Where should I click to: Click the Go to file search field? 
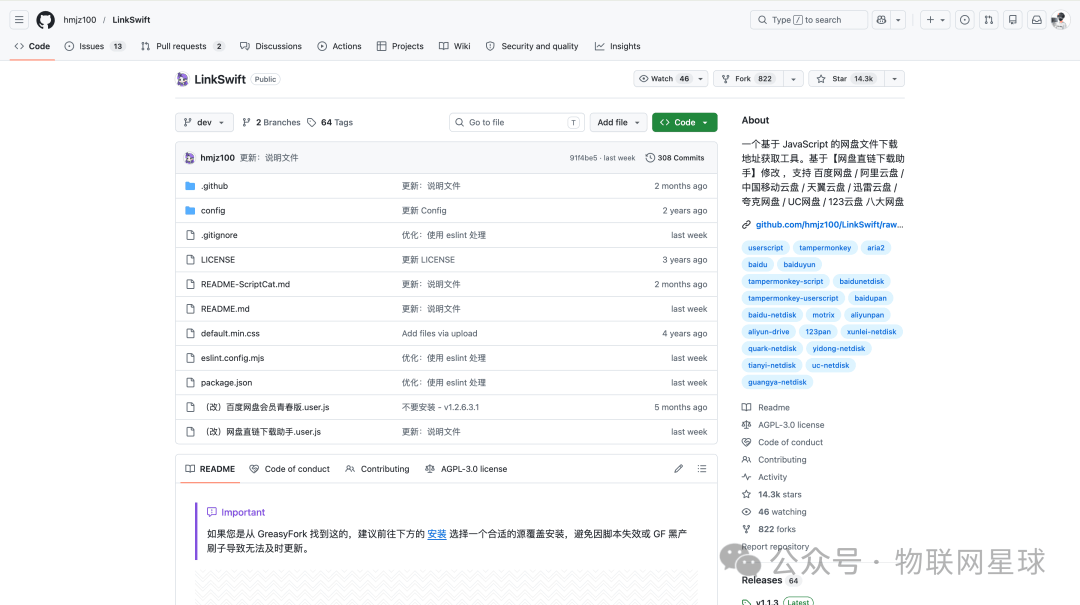(517, 123)
